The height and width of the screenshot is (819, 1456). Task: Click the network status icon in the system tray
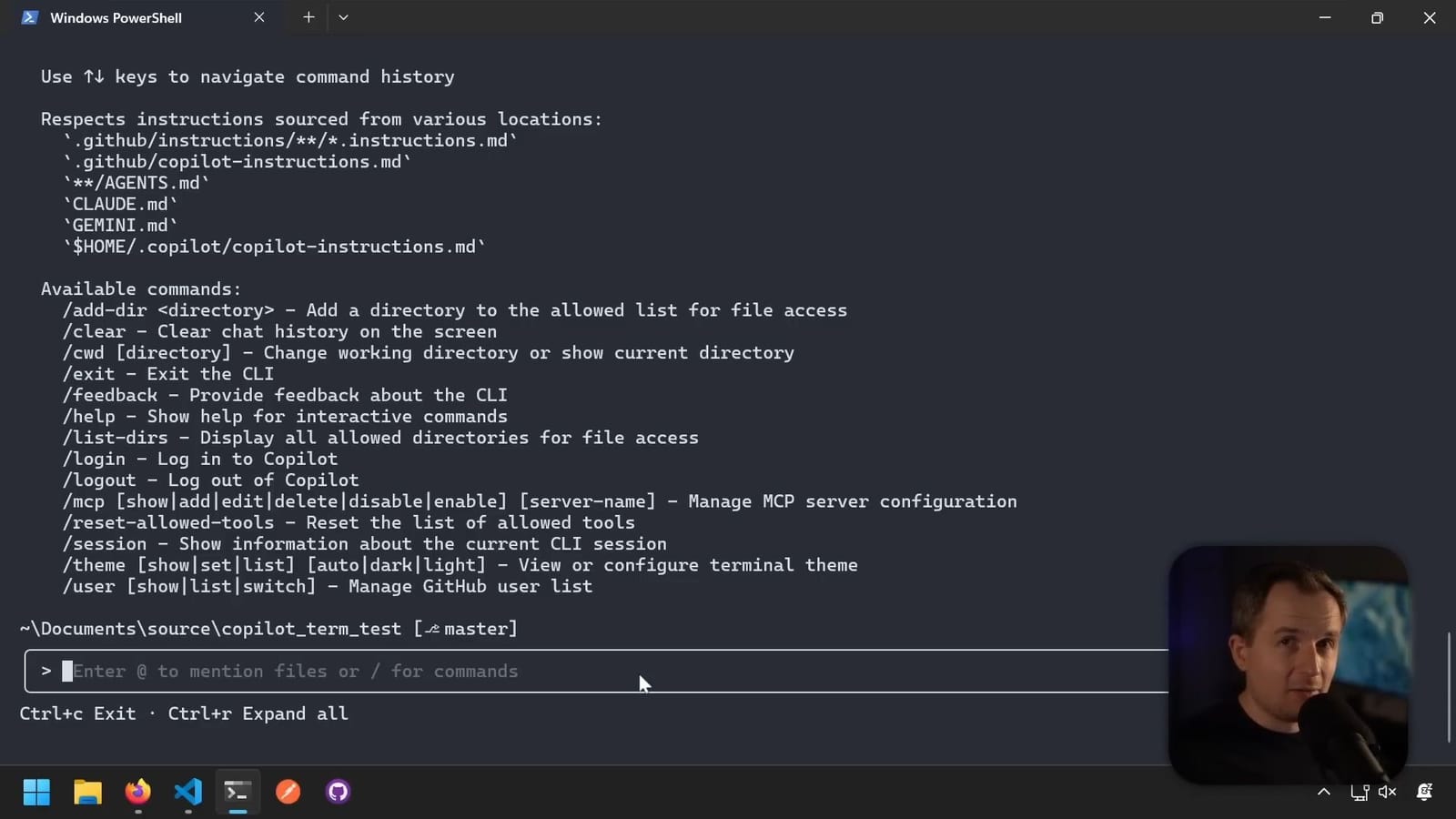1361,792
